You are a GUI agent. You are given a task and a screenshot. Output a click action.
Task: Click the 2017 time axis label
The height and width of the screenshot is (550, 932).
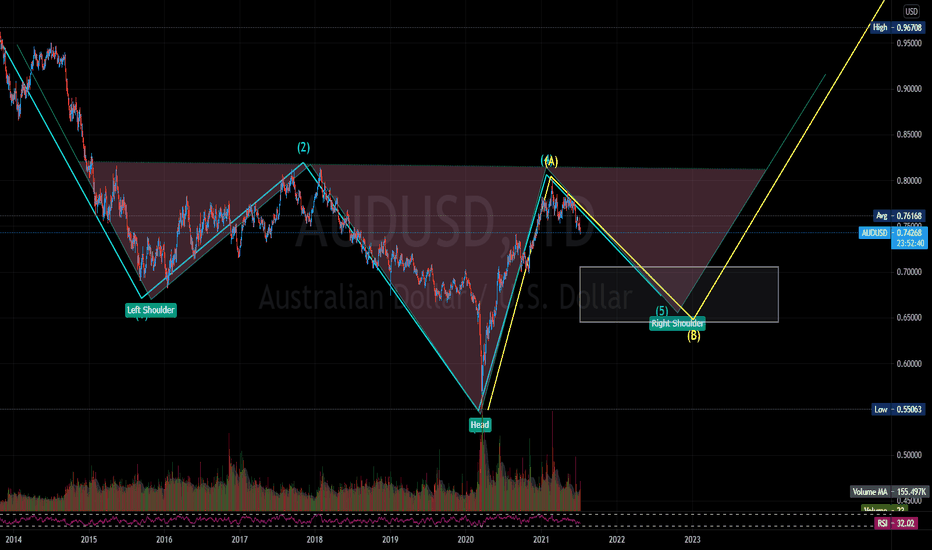(240, 539)
